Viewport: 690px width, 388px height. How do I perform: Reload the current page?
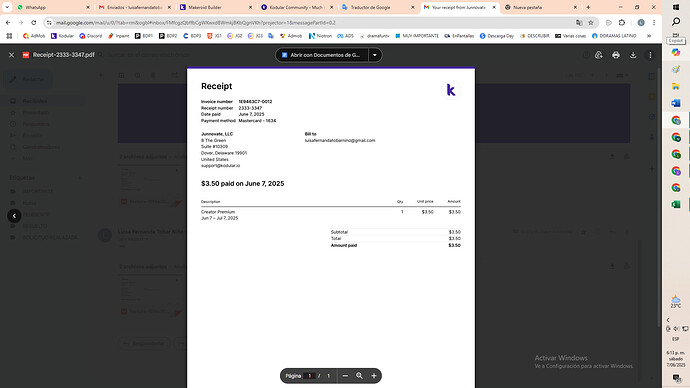pyautogui.click(x=34, y=22)
